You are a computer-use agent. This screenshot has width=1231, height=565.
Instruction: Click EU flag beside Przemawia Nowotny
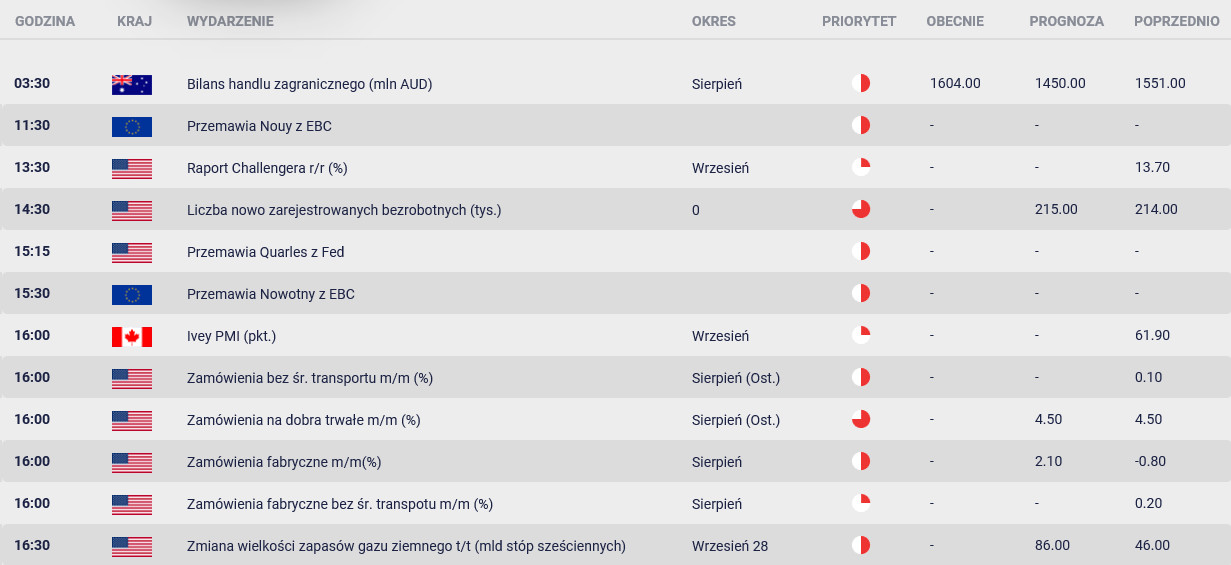tap(132, 294)
